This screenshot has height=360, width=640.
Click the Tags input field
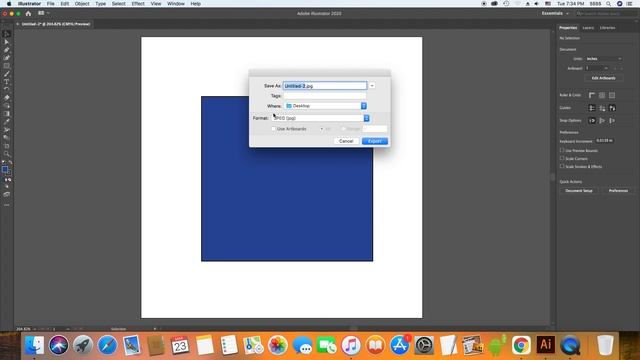(x=325, y=96)
